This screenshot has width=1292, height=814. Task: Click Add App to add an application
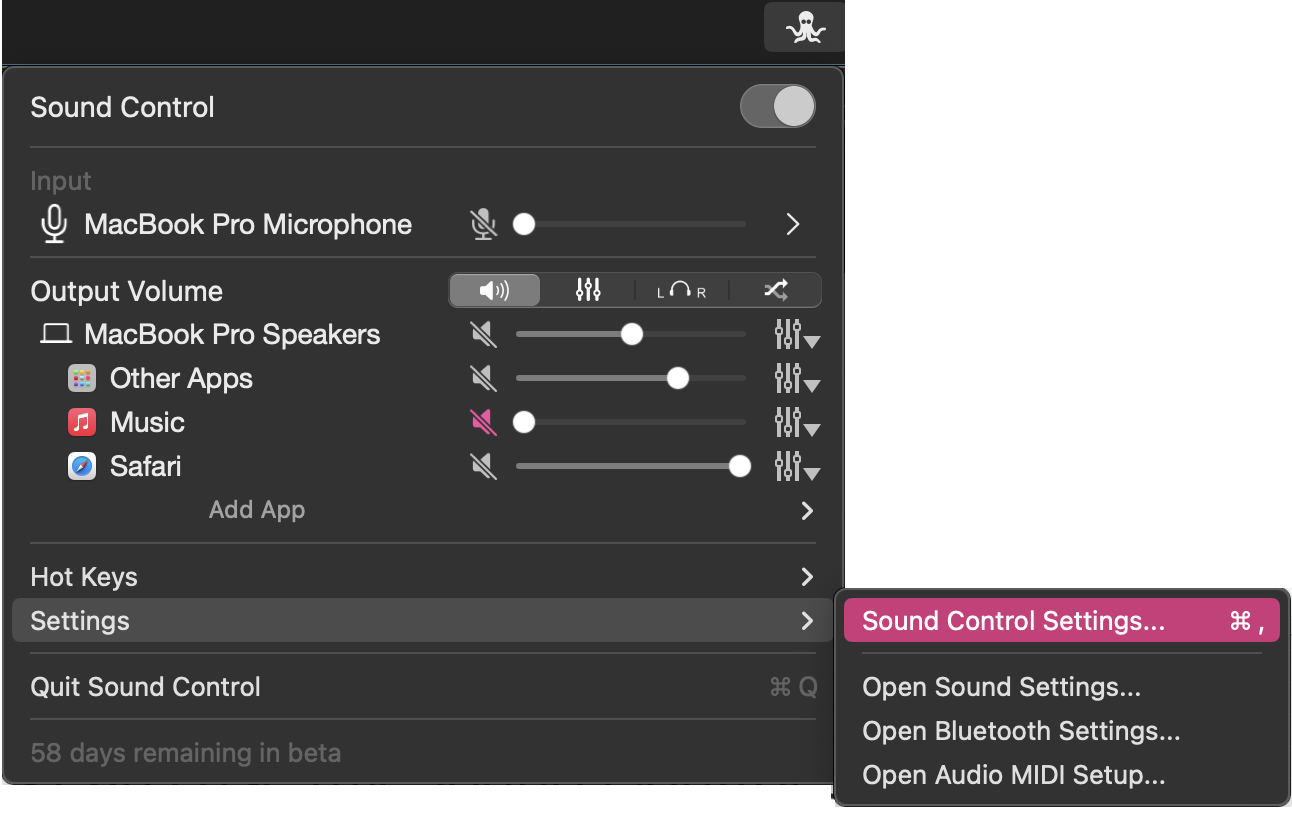(257, 510)
